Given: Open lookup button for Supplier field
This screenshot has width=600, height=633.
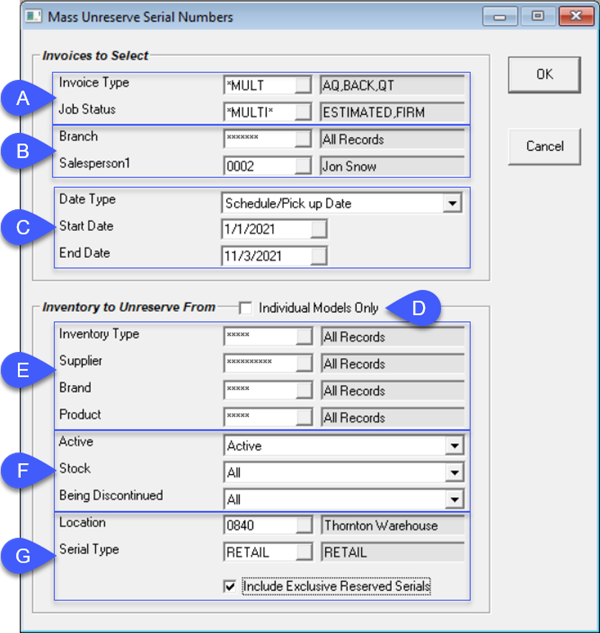Looking at the screenshot, I should (304, 364).
